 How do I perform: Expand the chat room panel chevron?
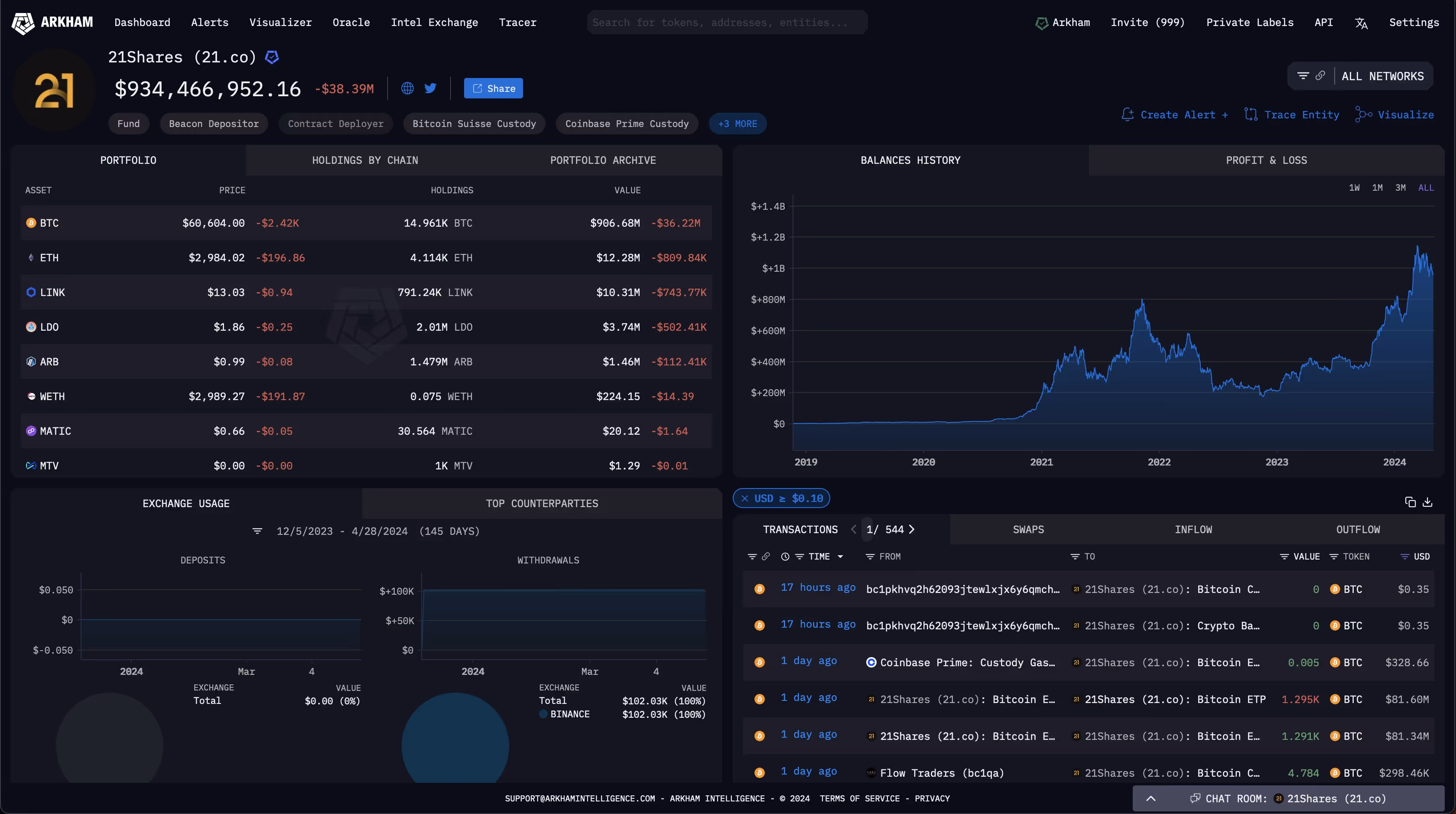(x=1151, y=799)
